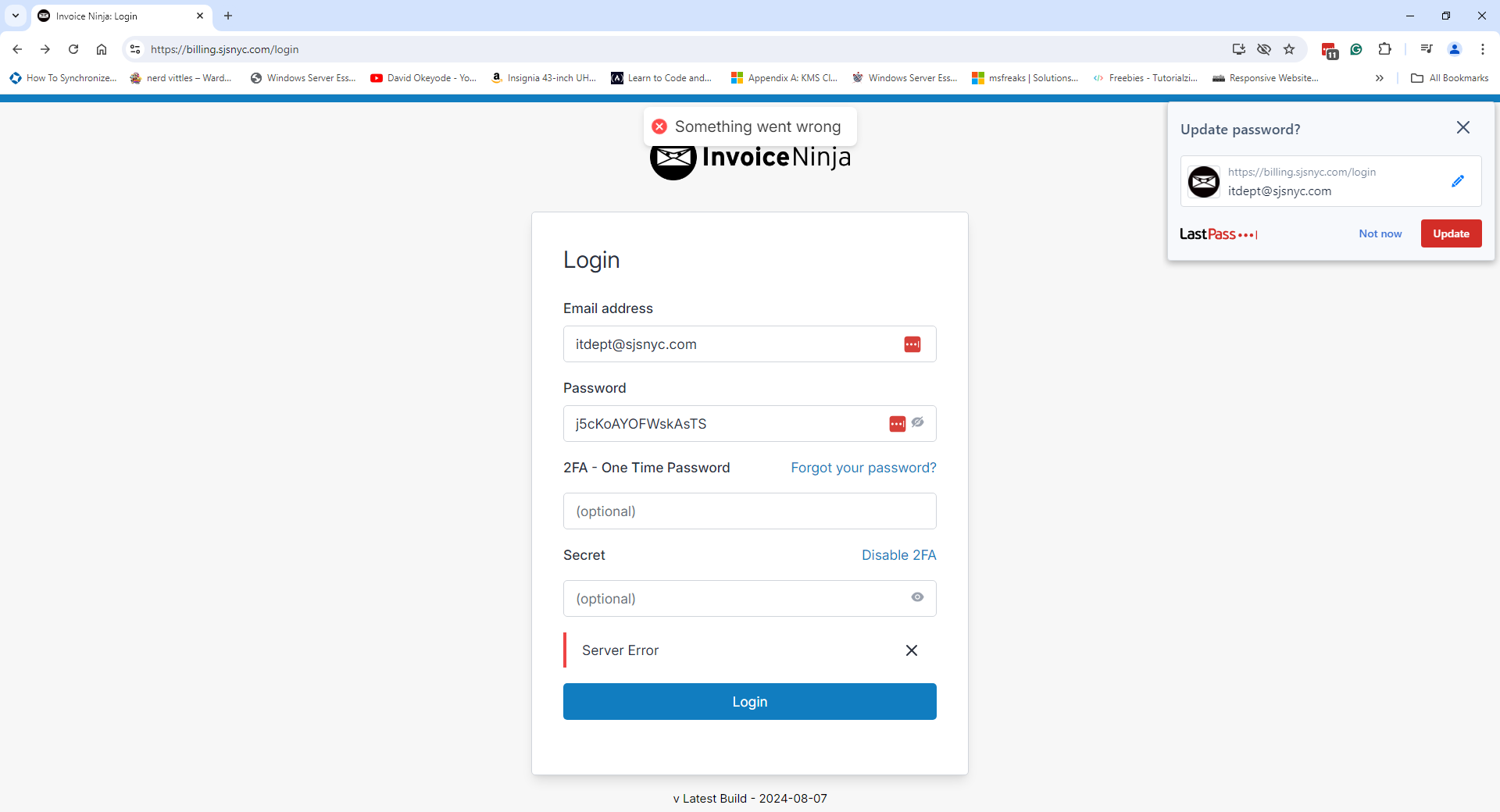Open the David Okeyode YouTube bookmark
The width and height of the screenshot is (1500, 812).
click(423, 78)
